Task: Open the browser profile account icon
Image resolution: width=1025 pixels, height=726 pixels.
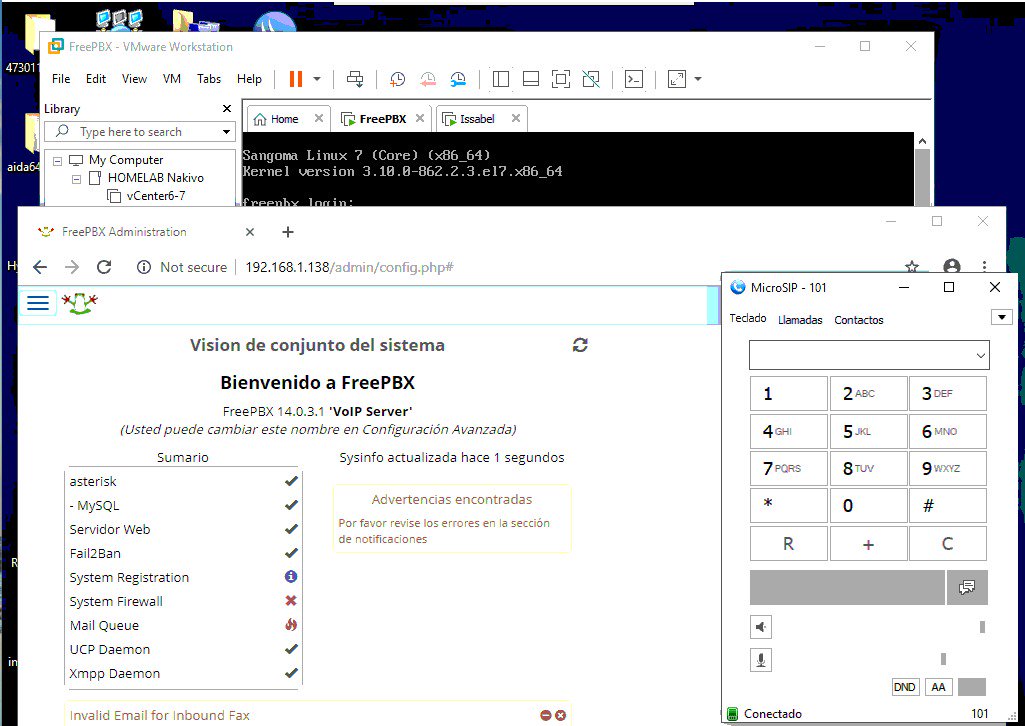Action: [952, 266]
